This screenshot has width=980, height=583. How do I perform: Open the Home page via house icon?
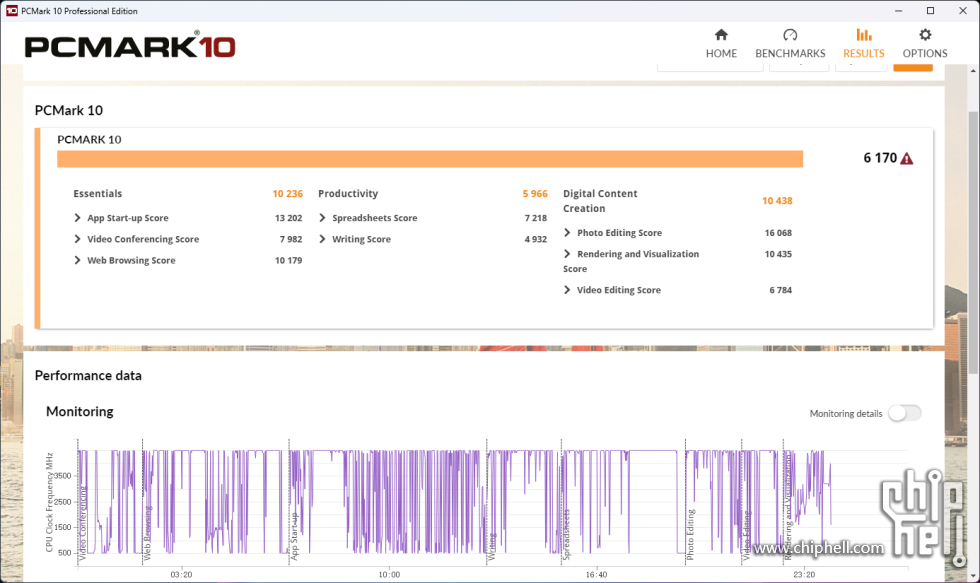[721, 35]
